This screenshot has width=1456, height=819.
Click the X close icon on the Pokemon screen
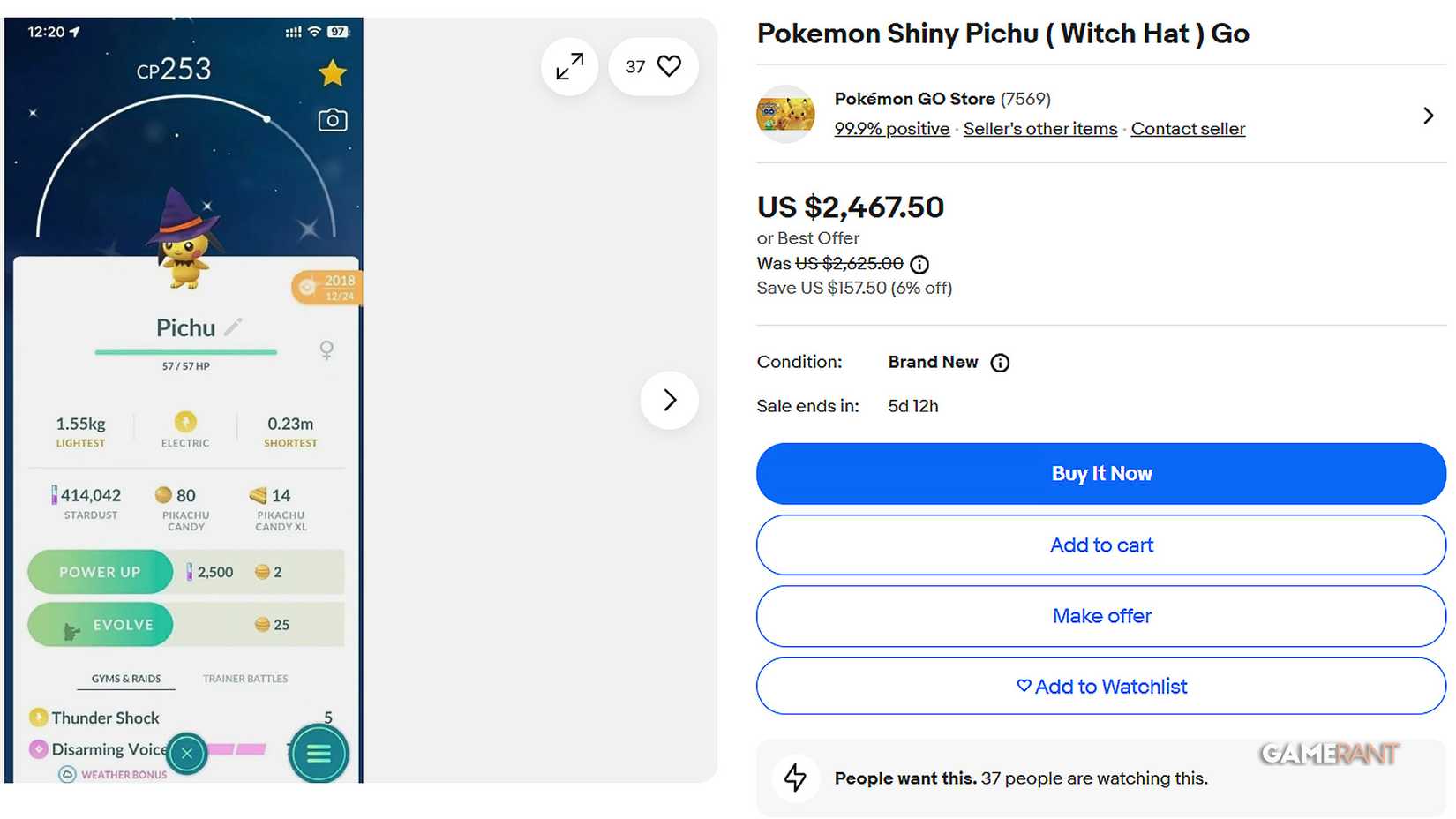click(186, 753)
